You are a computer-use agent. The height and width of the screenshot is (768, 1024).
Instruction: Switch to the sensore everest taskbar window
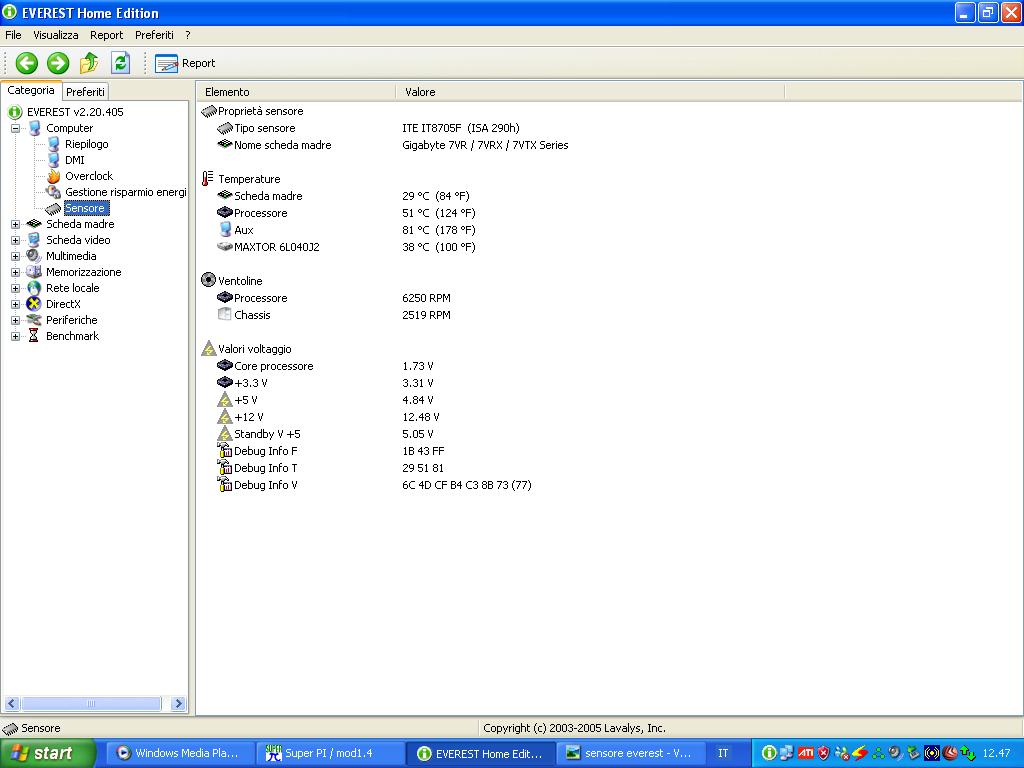(632, 753)
